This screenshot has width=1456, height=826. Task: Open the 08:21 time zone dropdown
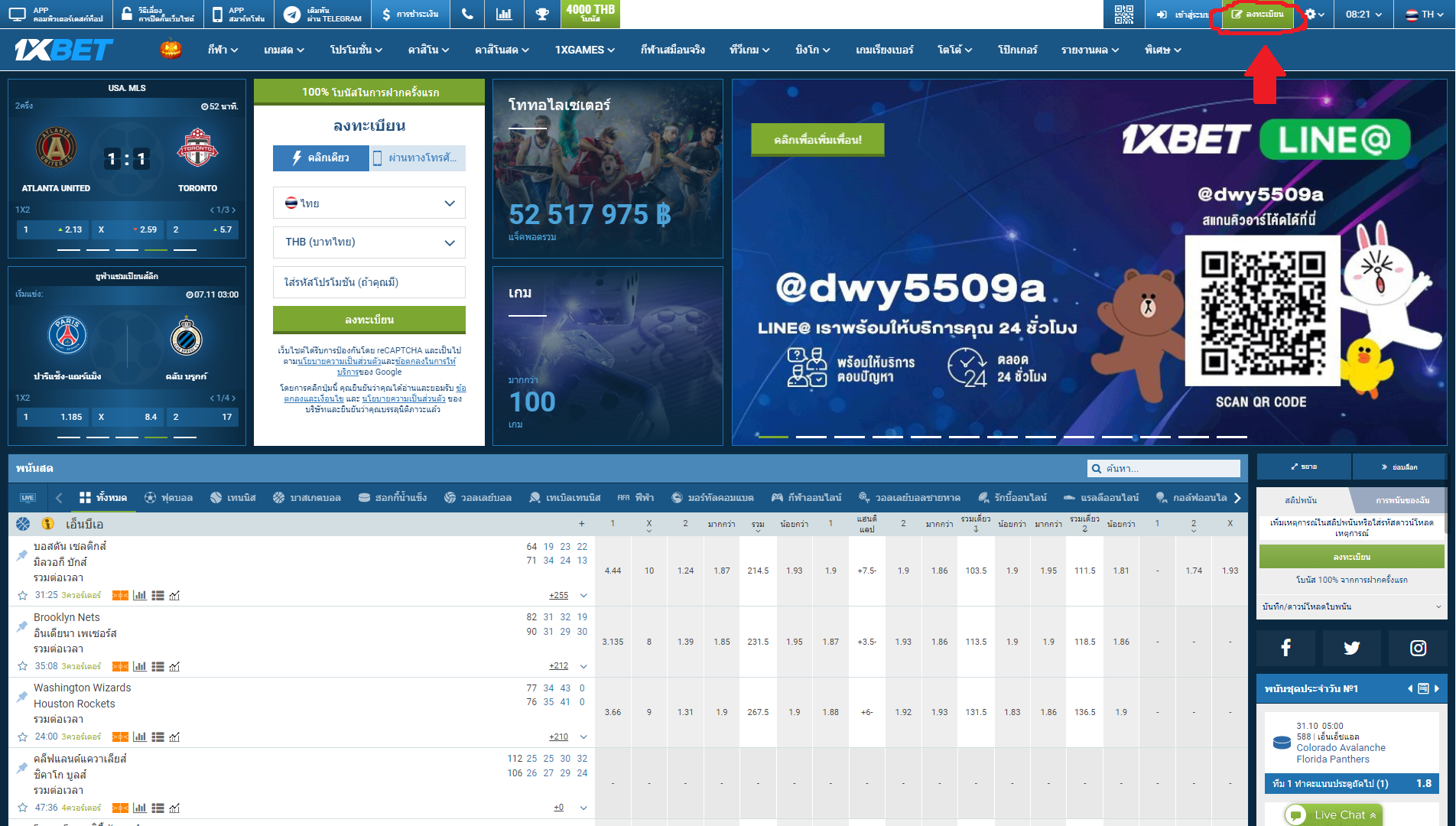coord(1363,15)
